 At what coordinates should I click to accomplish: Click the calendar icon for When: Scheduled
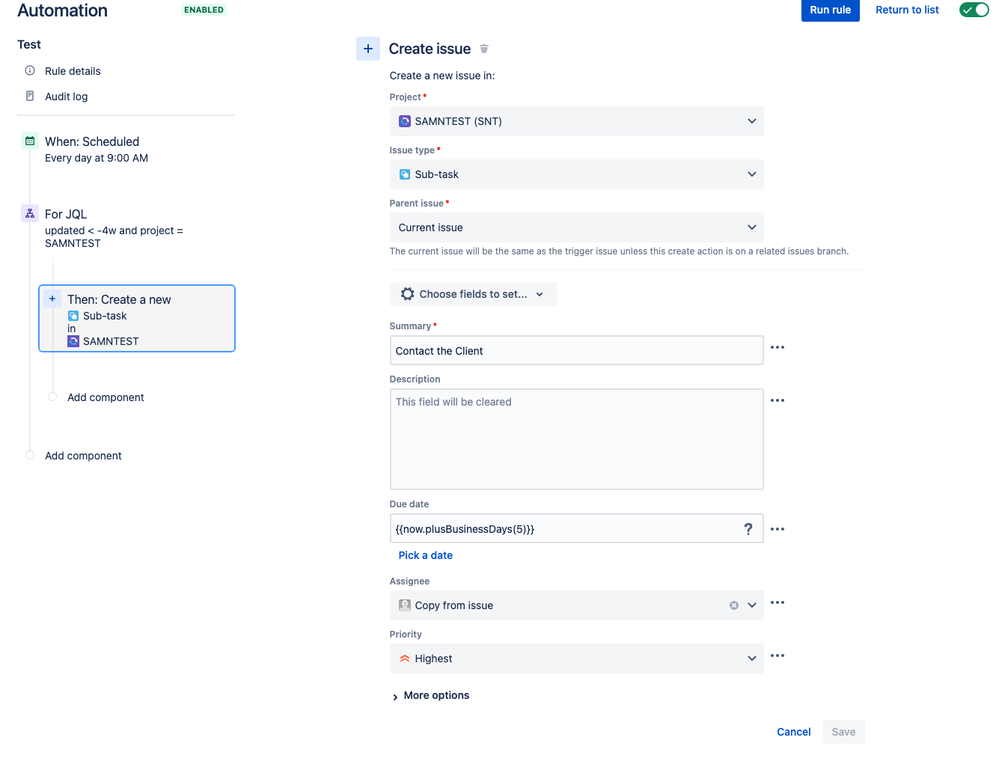point(30,141)
